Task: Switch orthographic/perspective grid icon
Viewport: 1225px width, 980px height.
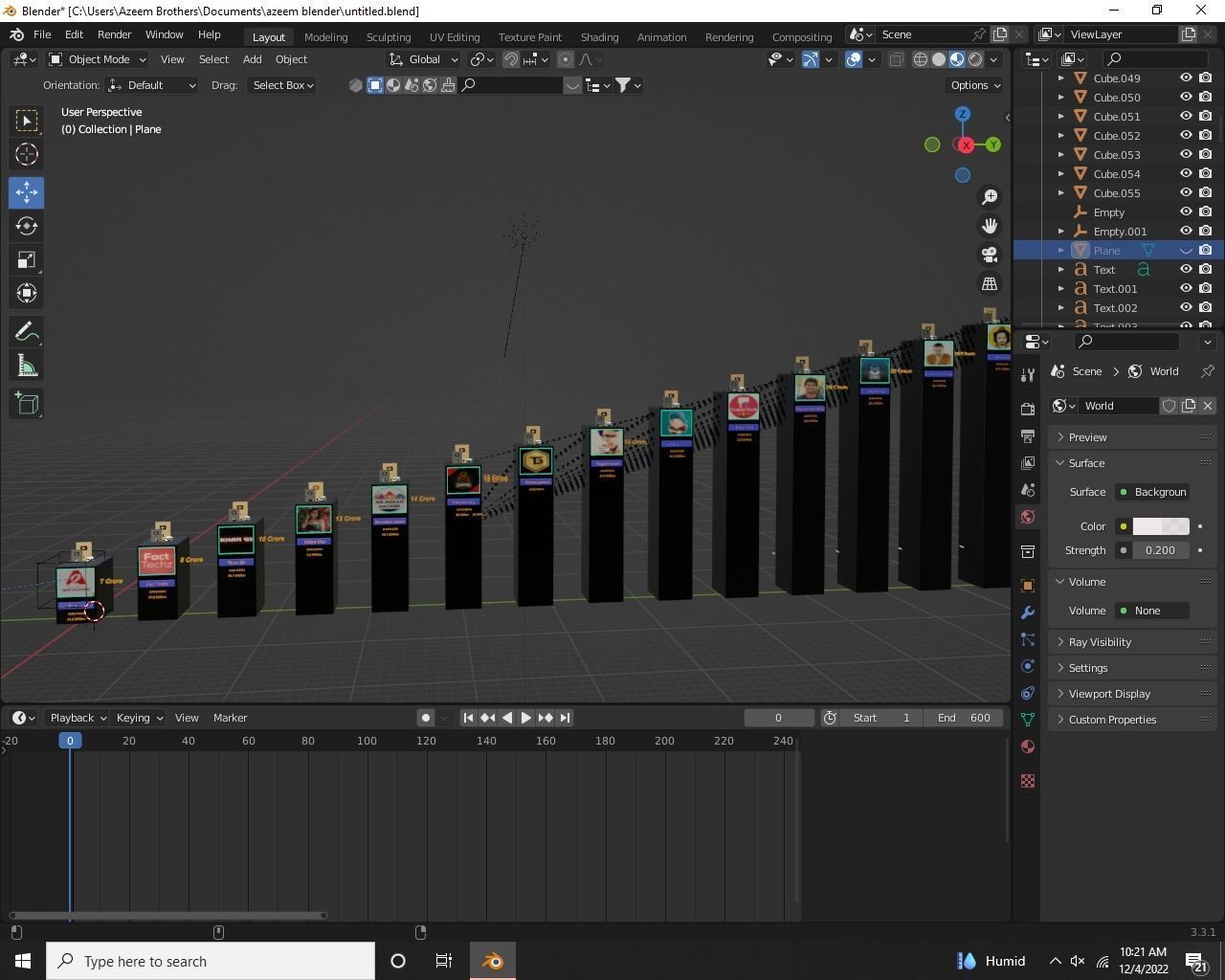Action: [990, 283]
